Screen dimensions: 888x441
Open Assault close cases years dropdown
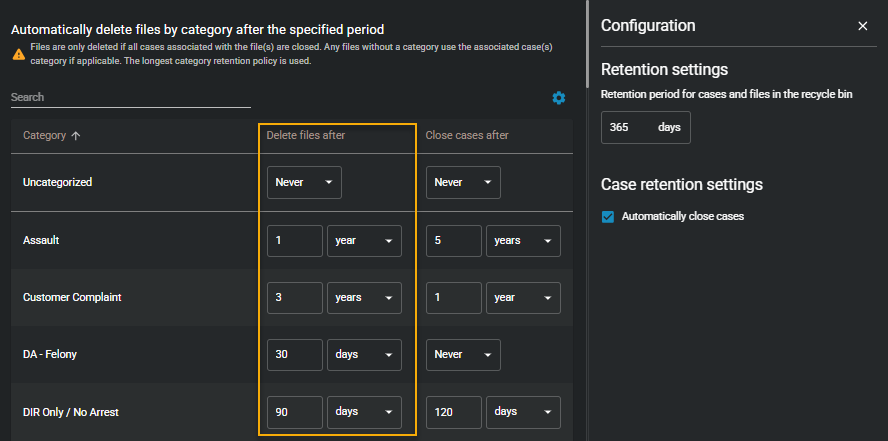[x=523, y=241]
